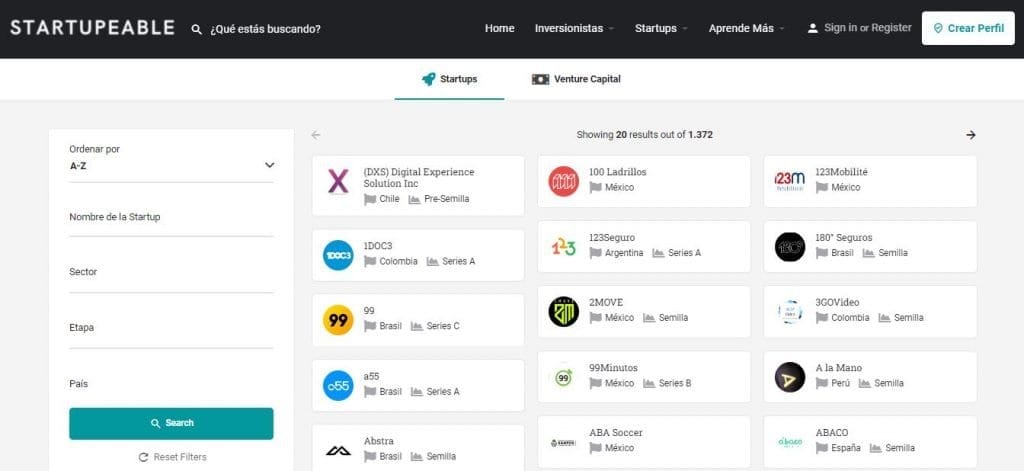
Task: Open 123Mobilité startup card
Action: 870,182
